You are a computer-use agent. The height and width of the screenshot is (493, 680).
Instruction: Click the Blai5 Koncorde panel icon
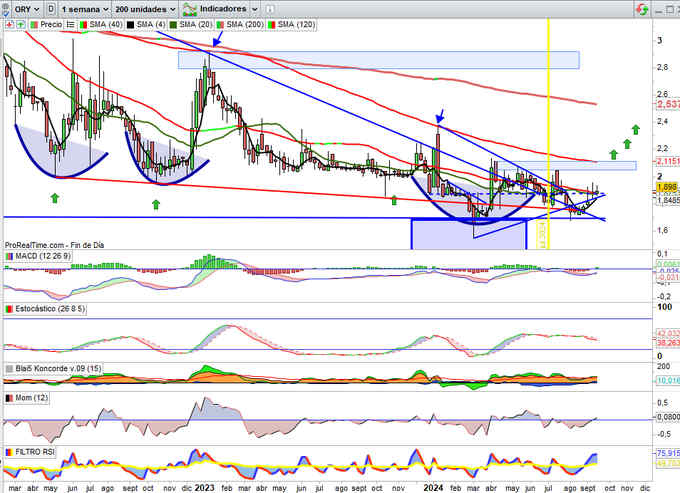(x=9, y=369)
